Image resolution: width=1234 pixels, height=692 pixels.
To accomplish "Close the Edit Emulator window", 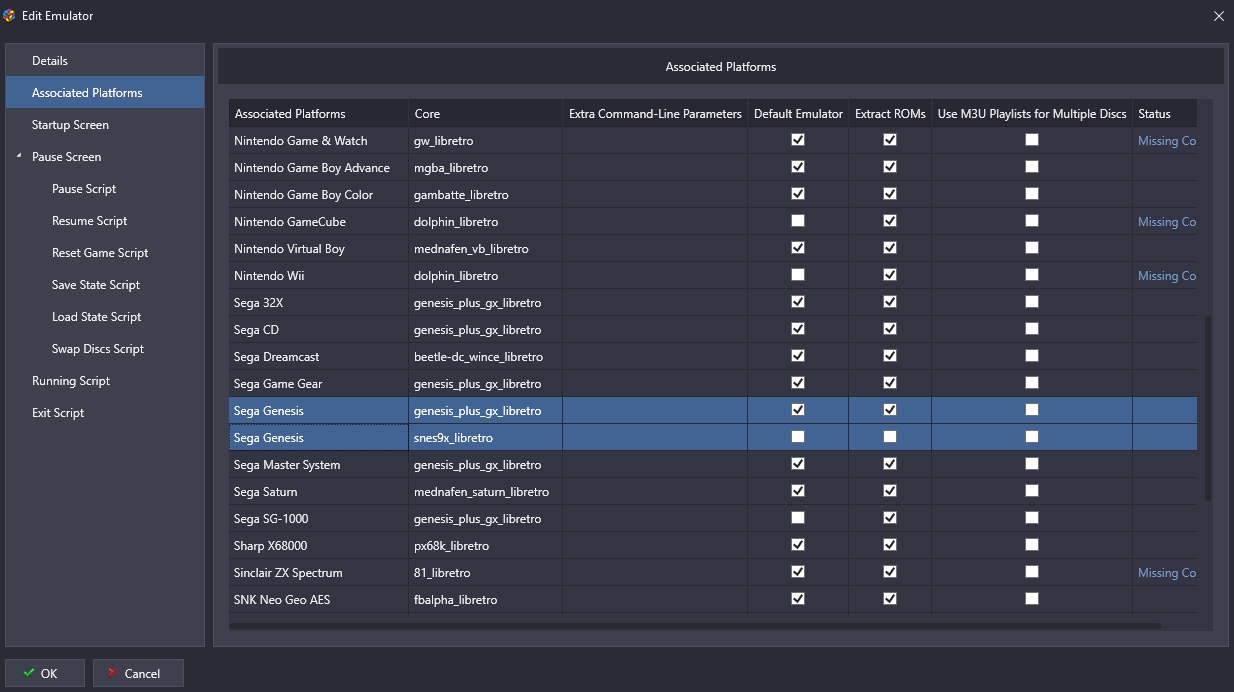I will 1218,16.
